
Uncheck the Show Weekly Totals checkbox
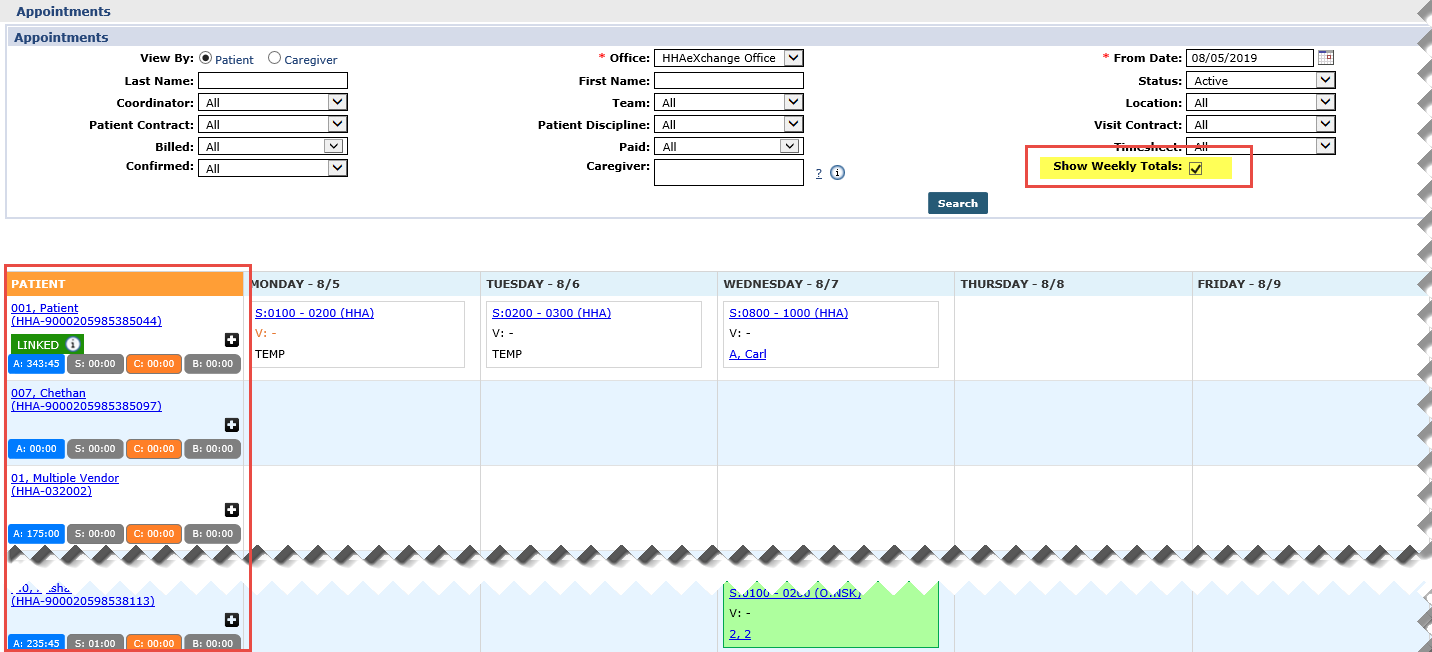1195,168
